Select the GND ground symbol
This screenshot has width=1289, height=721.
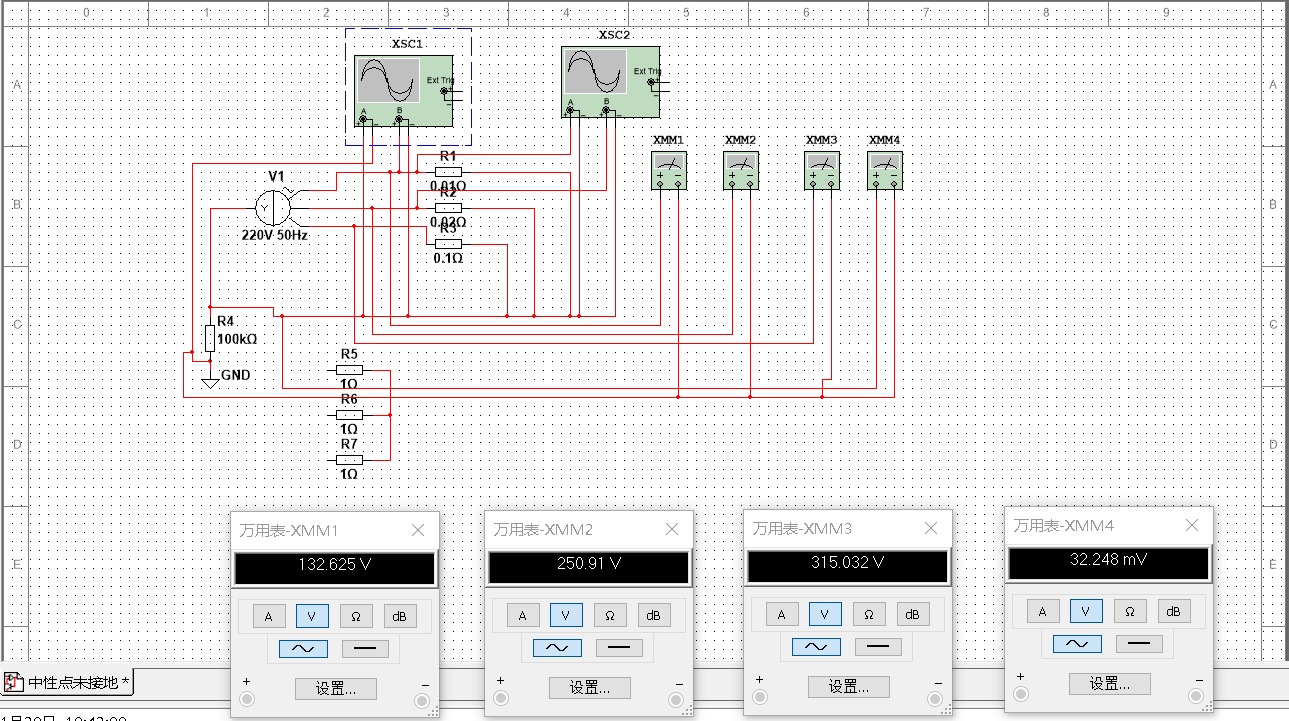tap(209, 381)
